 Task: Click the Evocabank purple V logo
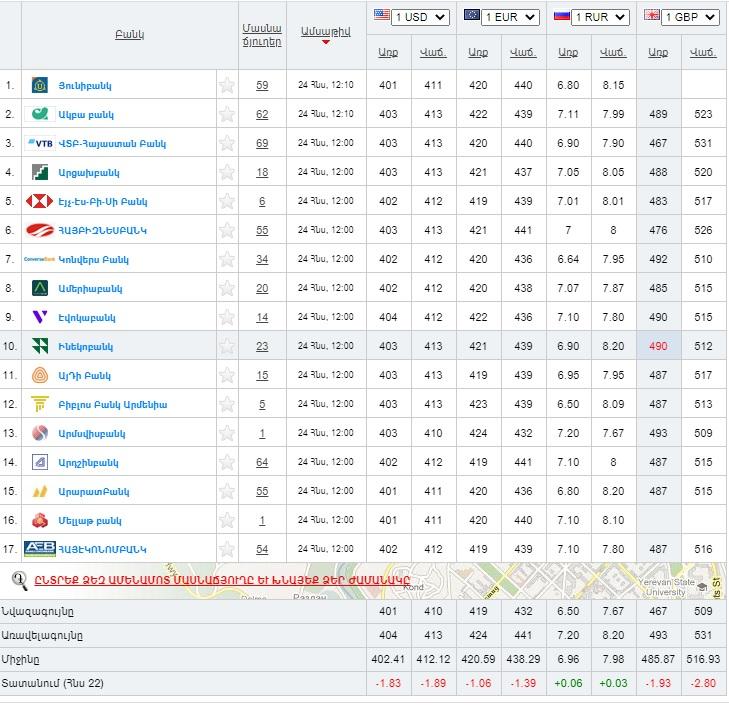40,318
